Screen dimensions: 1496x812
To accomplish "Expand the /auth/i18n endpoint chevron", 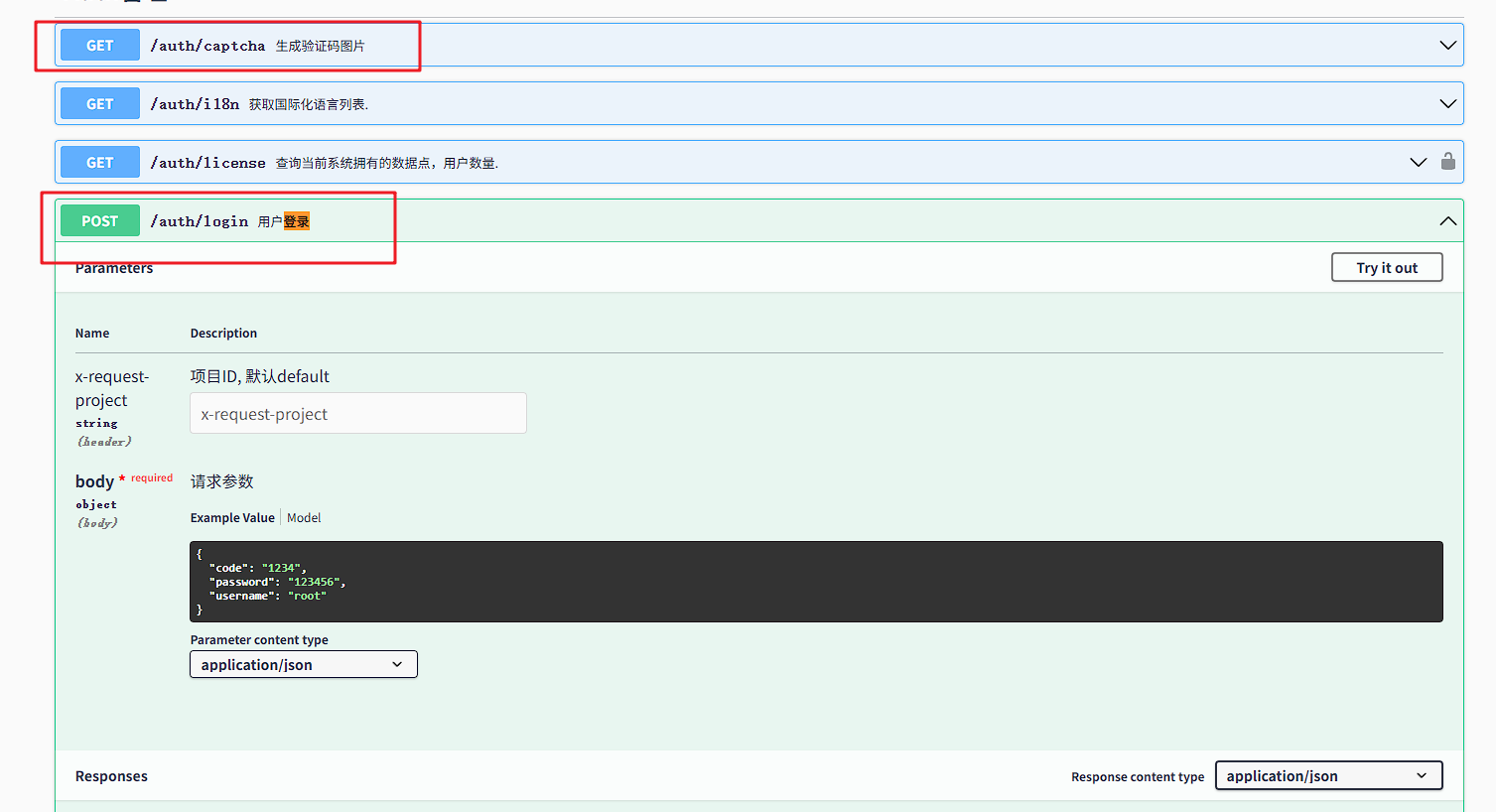I will tap(1447, 104).
